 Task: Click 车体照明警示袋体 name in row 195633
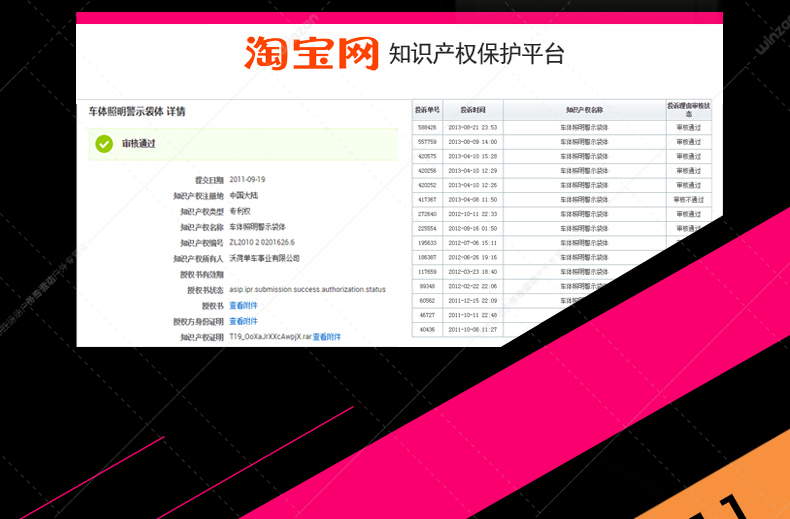584,243
